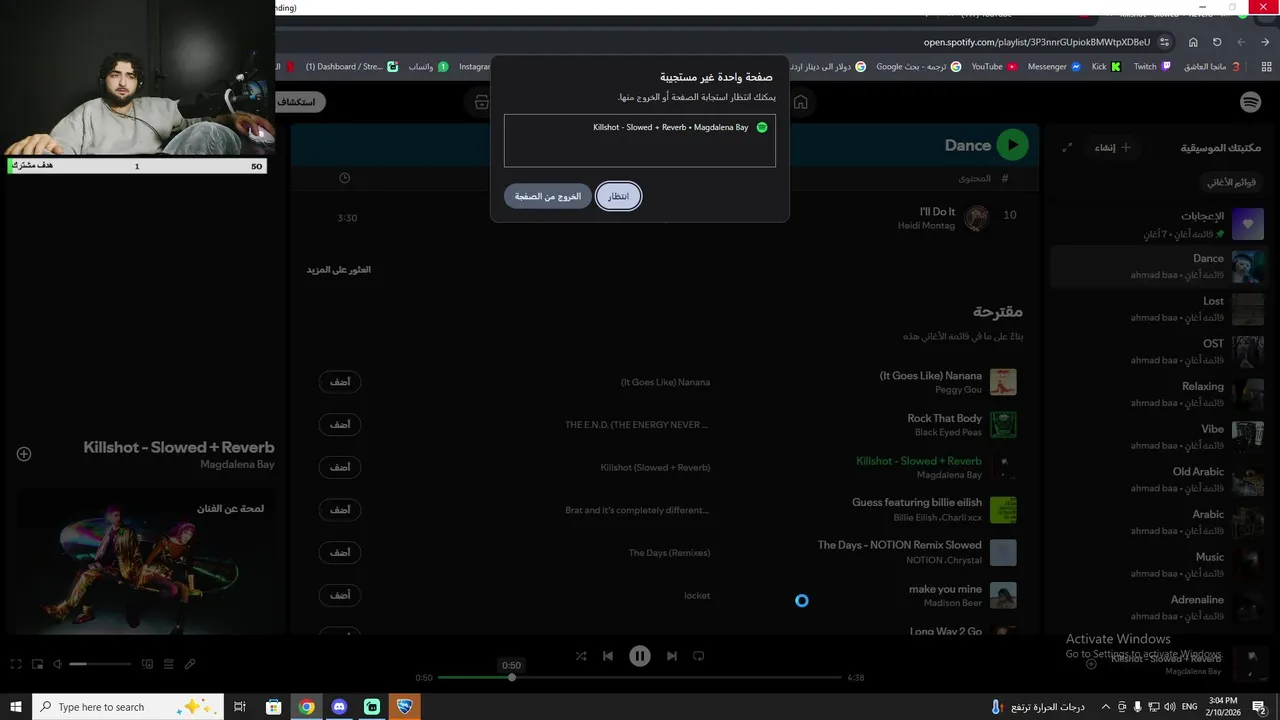Click the clock duration column icon
Screen dimensions: 1280x720
click(345, 178)
